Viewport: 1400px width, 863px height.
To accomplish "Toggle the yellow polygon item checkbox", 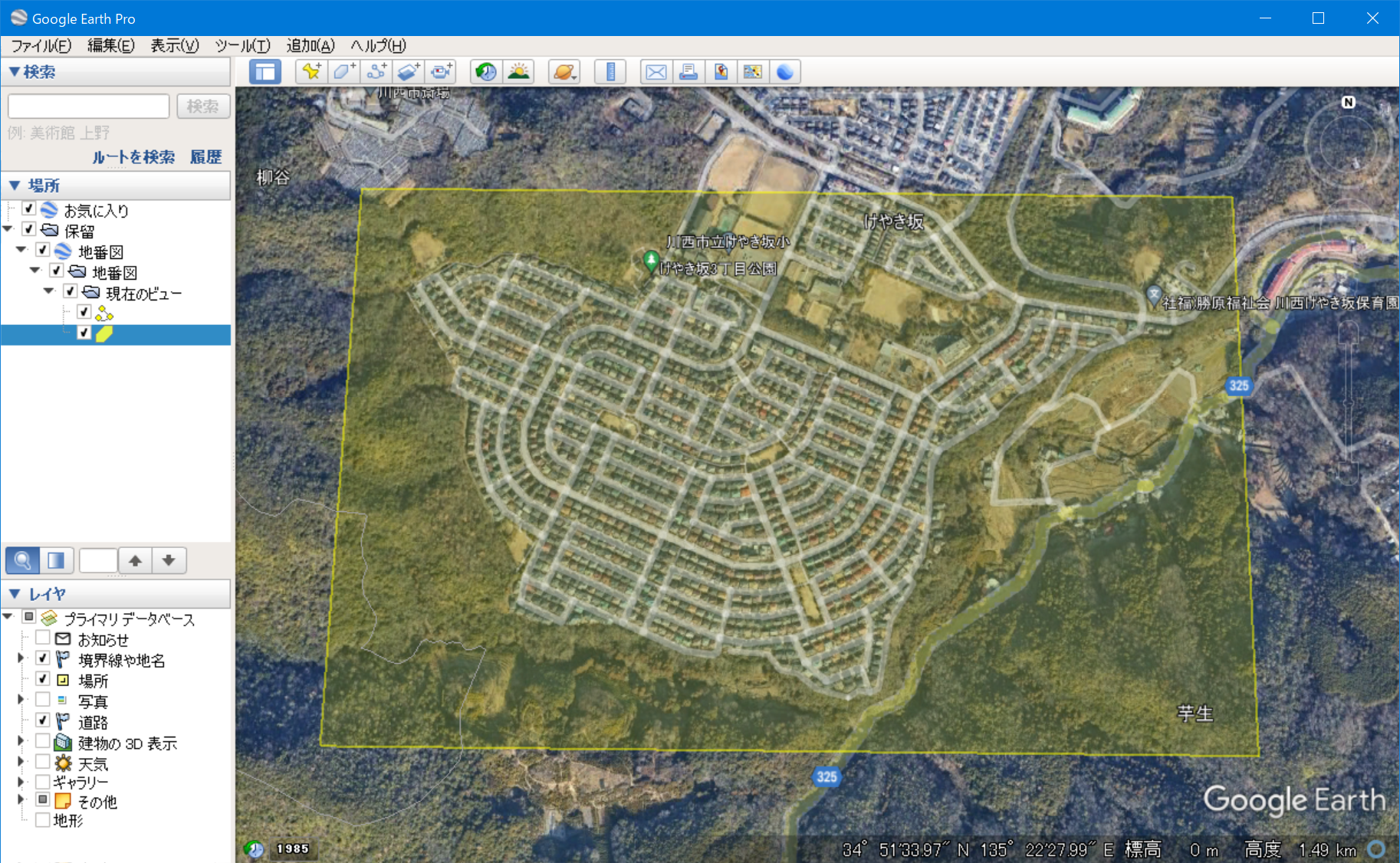I will coord(84,333).
